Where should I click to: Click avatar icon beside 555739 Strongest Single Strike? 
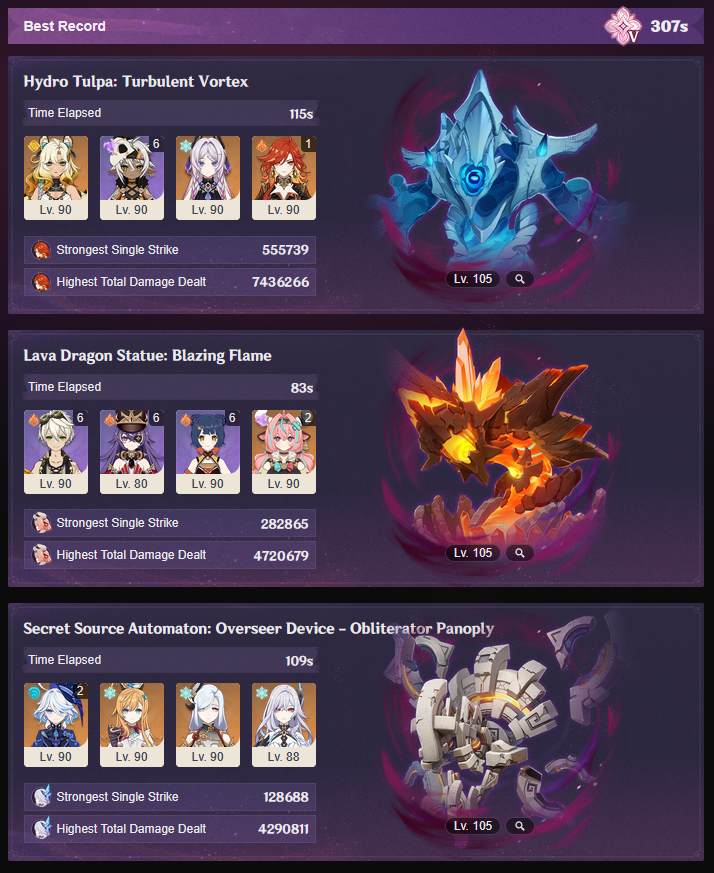[x=41, y=250]
